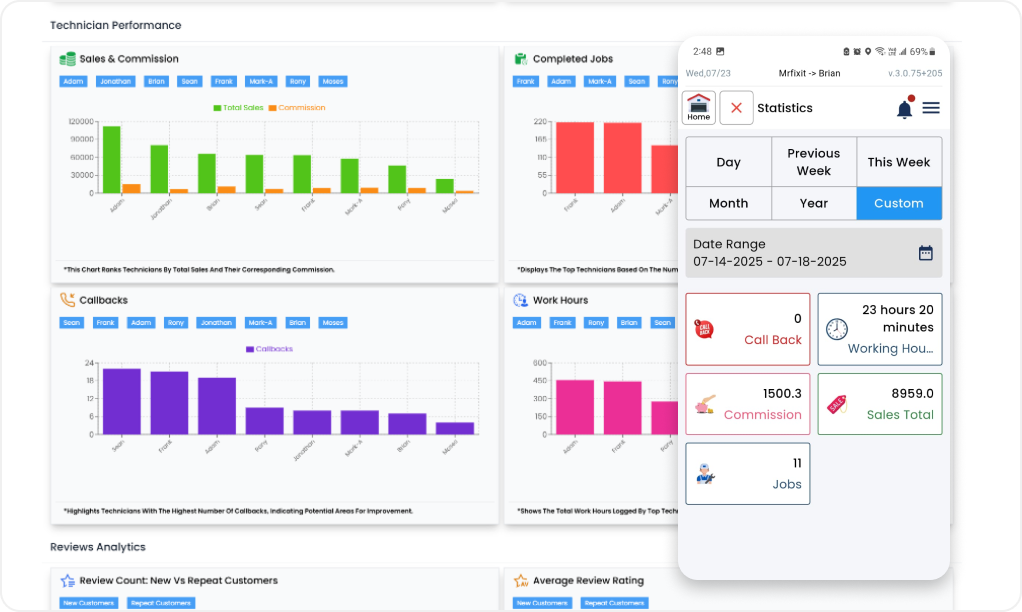The image size is (1022, 612).
Task: Switch to the Month tab
Action: click(728, 203)
